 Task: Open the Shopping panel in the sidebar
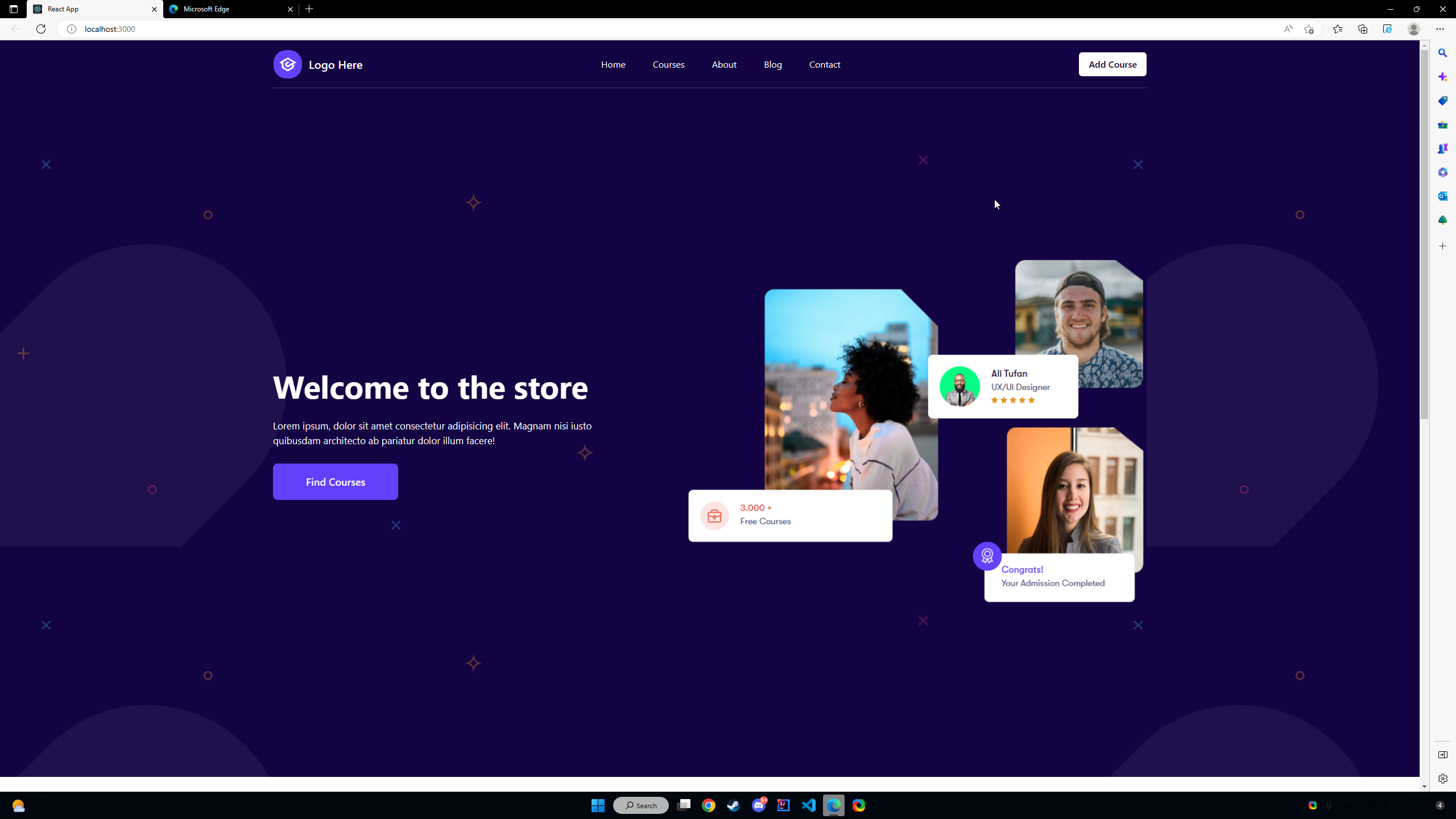(x=1443, y=101)
